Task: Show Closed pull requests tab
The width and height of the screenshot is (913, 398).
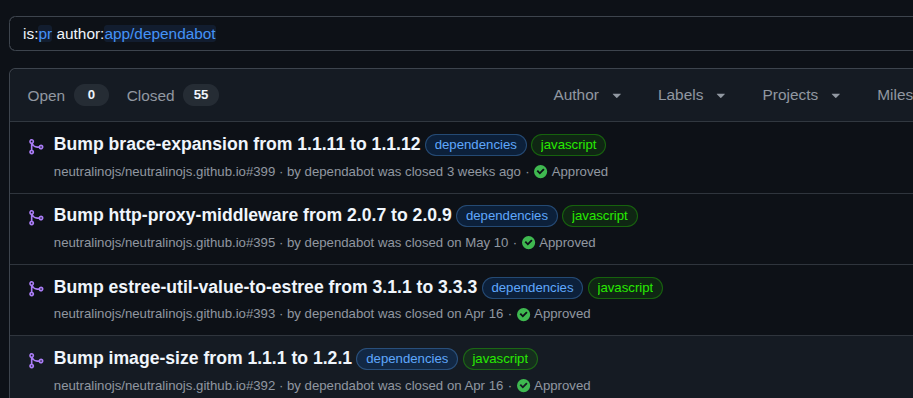Action: point(172,95)
